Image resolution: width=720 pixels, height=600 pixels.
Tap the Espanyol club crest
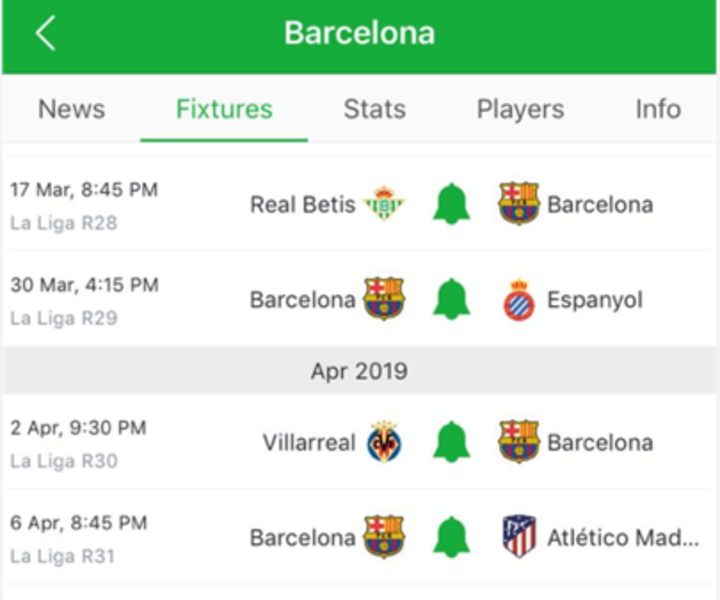tap(519, 300)
